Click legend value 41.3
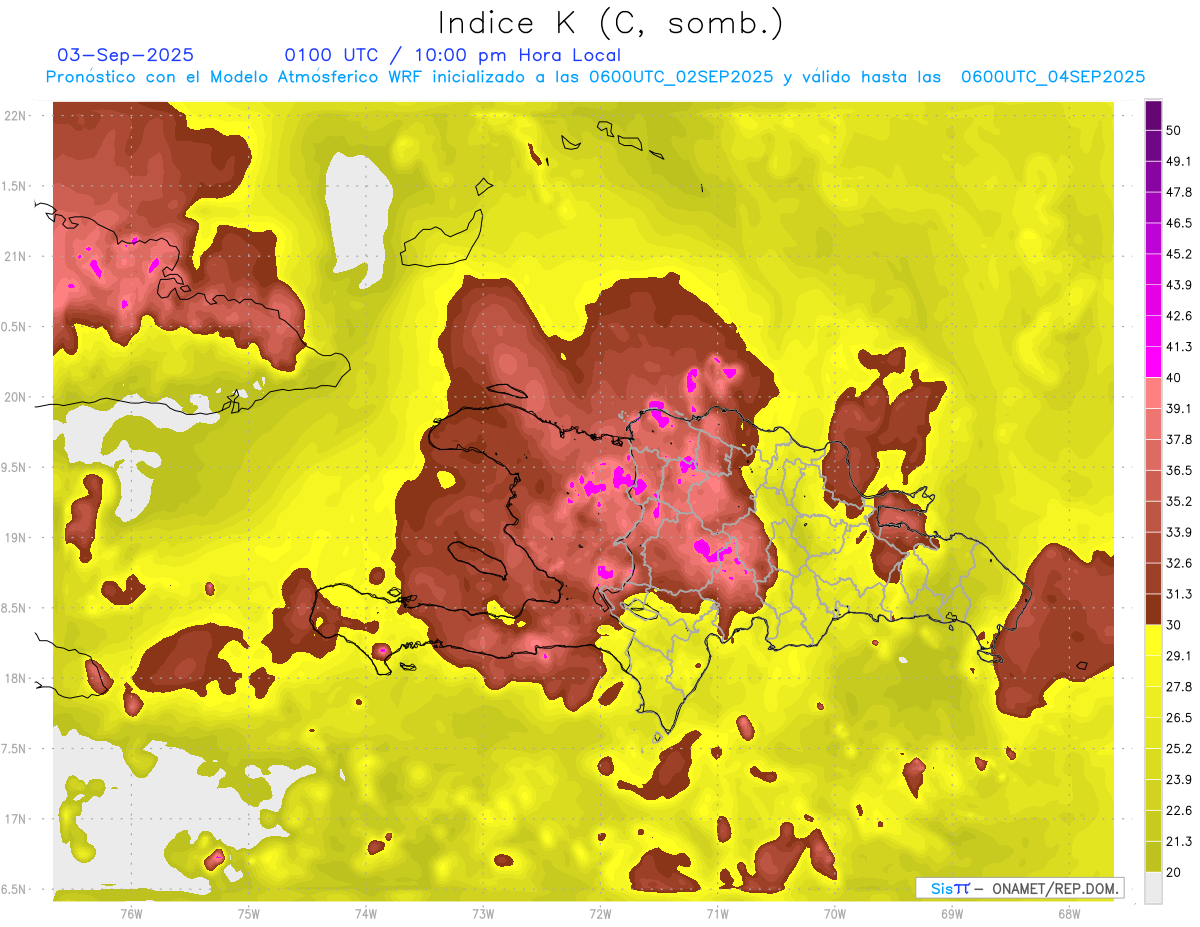1200x927 pixels. click(1179, 348)
